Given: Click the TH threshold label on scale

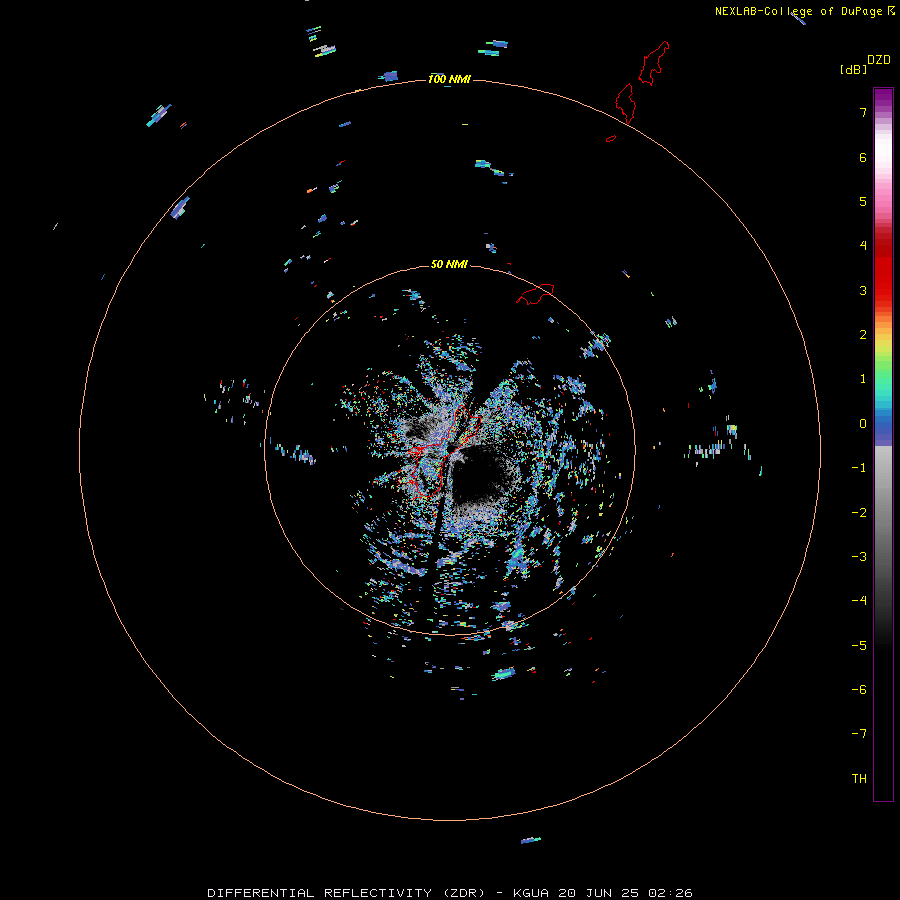Looking at the screenshot, I should coord(859,779).
